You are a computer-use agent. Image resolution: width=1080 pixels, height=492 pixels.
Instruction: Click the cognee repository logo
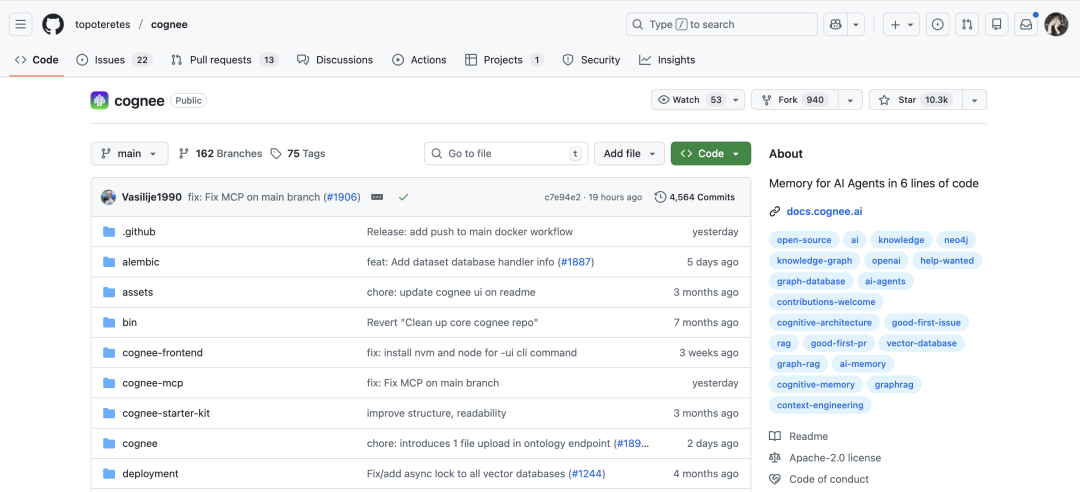pyautogui.click(x=100, y=101)
